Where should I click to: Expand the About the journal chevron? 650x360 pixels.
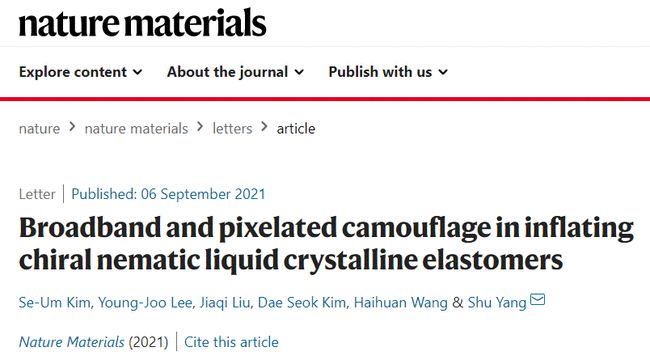pyautogui.click(x=299, y=72)
